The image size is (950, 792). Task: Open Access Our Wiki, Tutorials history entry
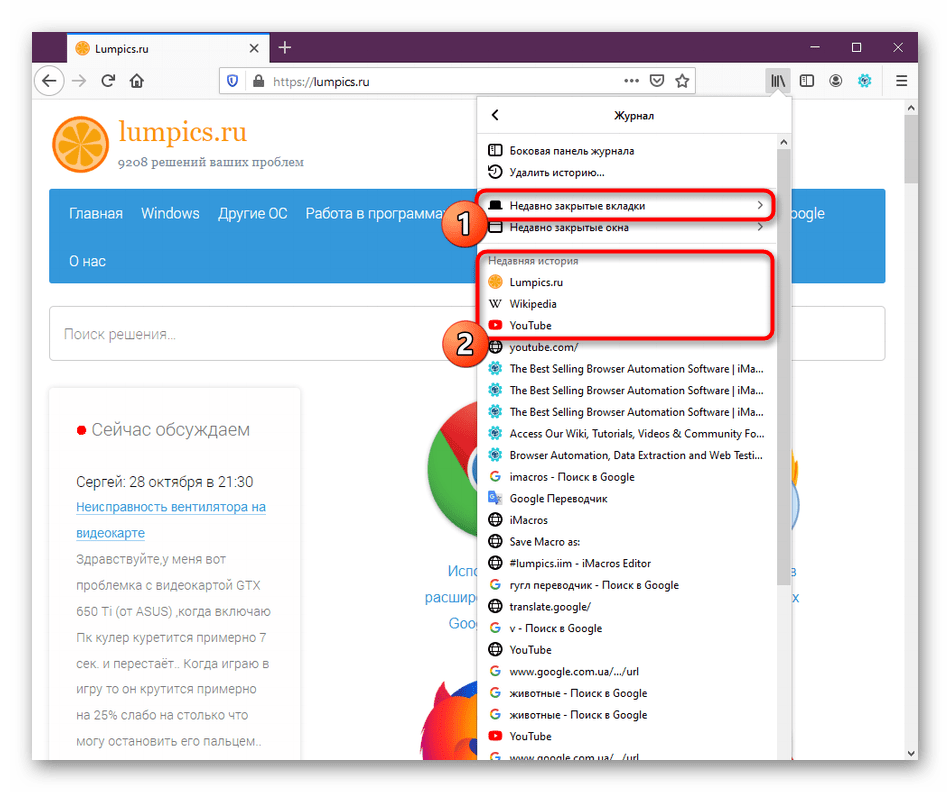click(627, 434)
